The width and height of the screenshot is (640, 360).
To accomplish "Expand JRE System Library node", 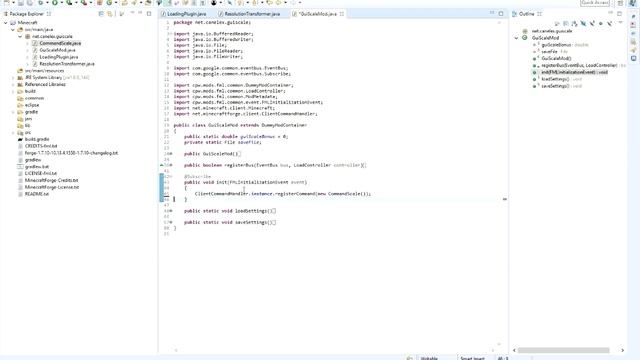I will tap(13, 78).
